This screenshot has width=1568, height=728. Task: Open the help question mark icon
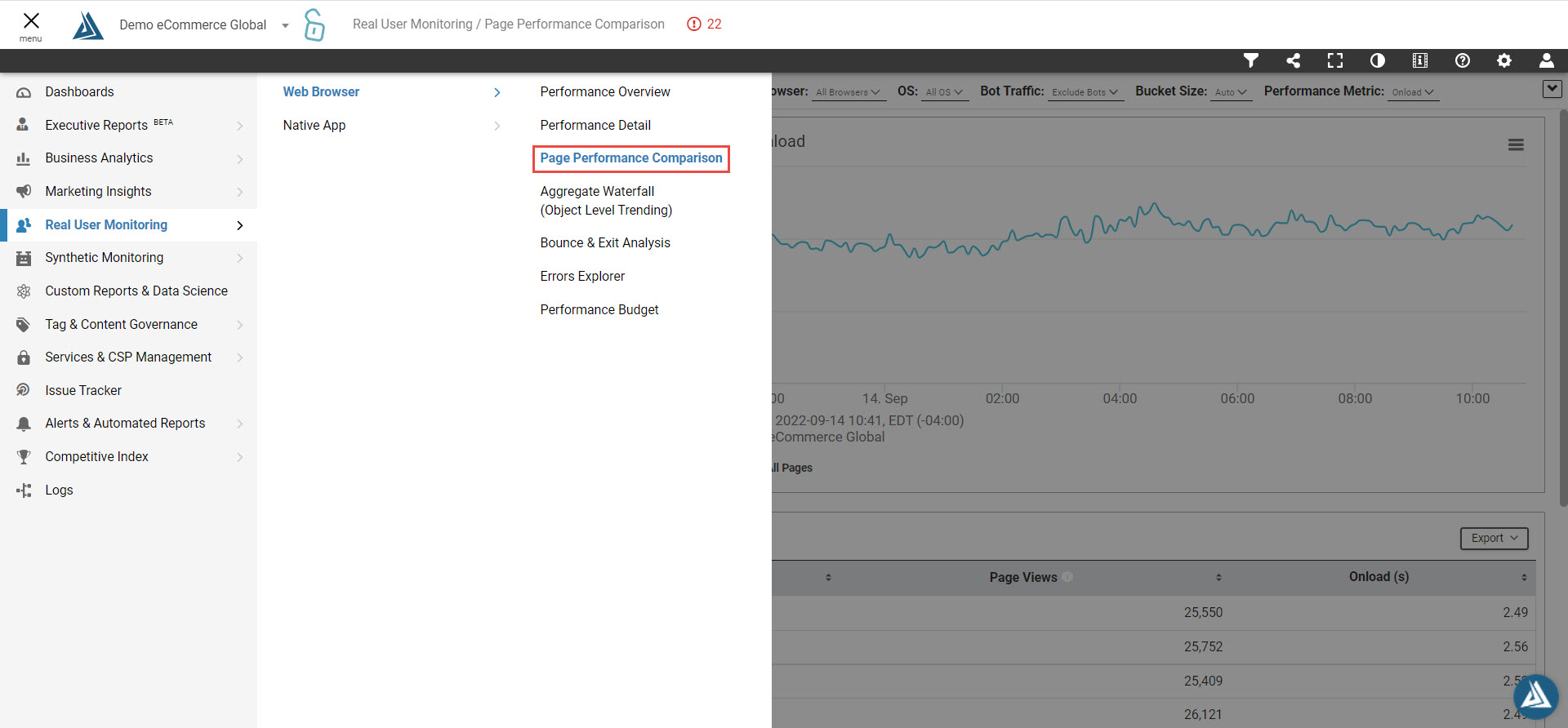pyautogui.click(x=1463, y=60)
